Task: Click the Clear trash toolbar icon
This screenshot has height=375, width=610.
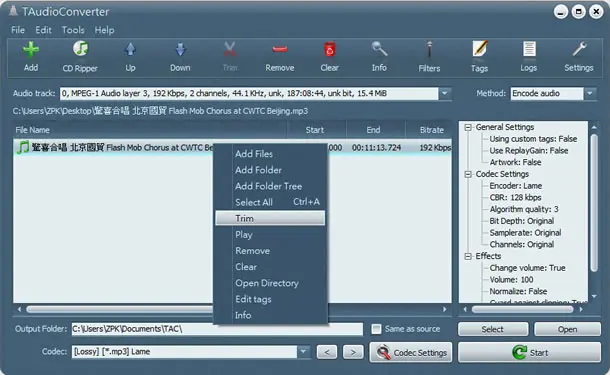Action: pos(330,49)
